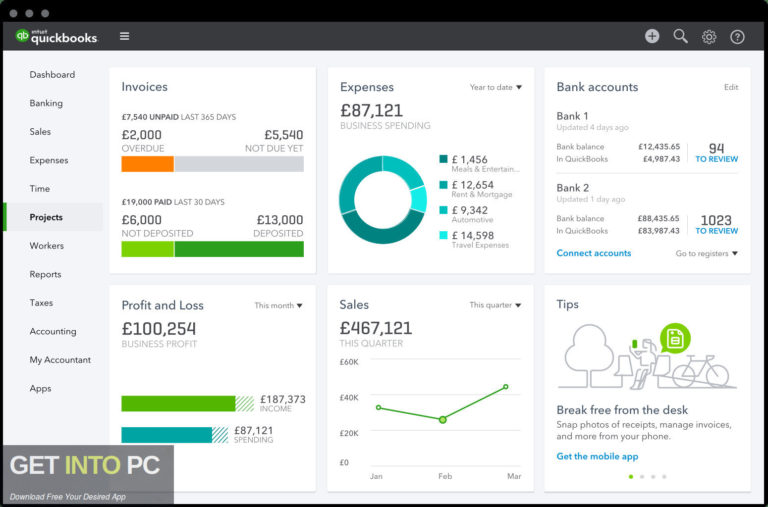Open the settings gear icon
The height and width of the screenshot is (507, 768).
click(x=709, y=37)
